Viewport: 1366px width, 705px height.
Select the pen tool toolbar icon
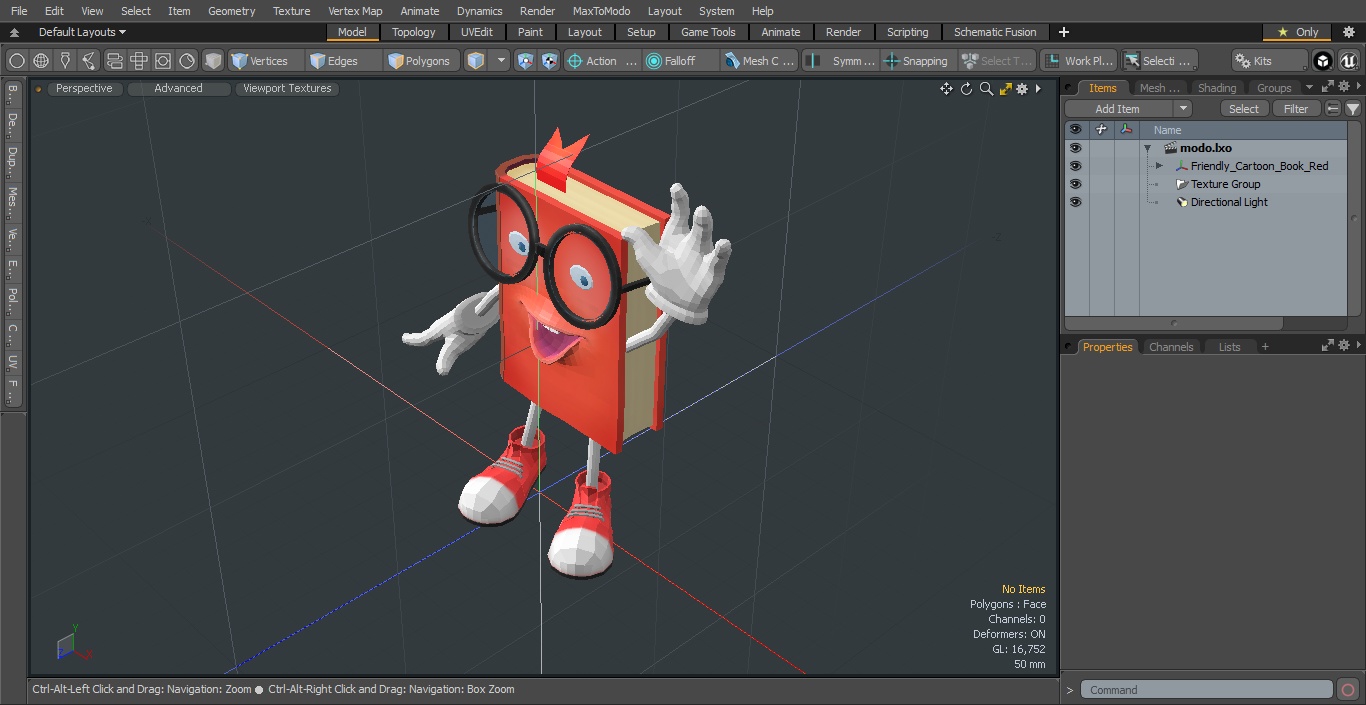pyautogui.click(x=65, y=61)
